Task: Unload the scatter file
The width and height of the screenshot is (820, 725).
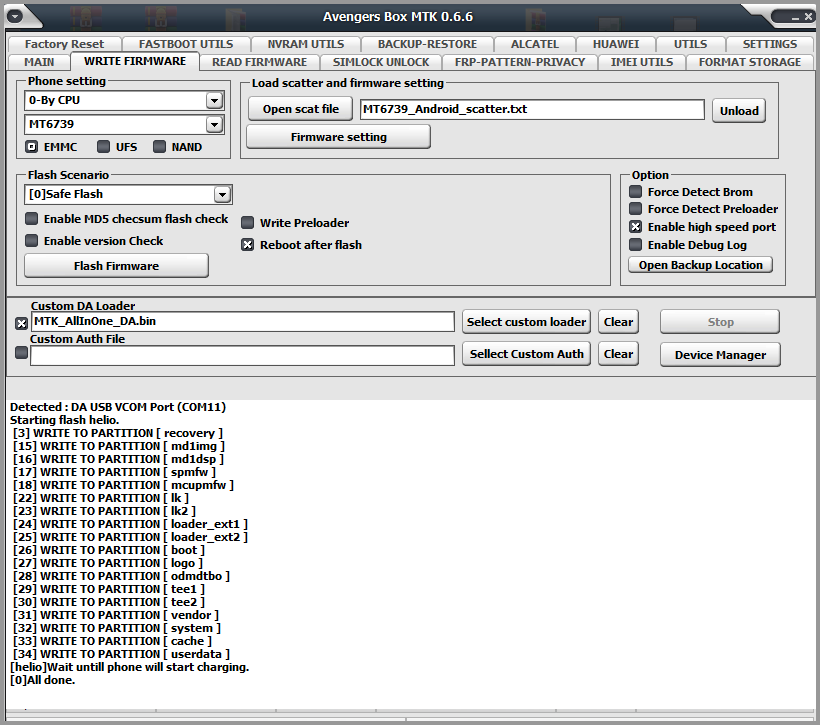Action: pyautogui.click(x=739, y=111)
